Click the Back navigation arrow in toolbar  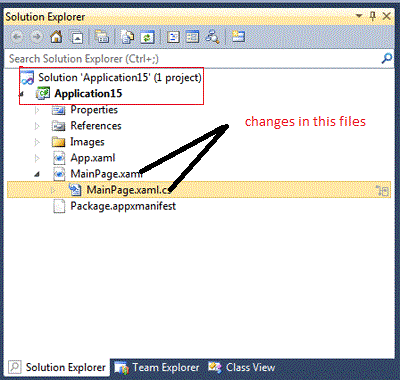coord(17,37)
